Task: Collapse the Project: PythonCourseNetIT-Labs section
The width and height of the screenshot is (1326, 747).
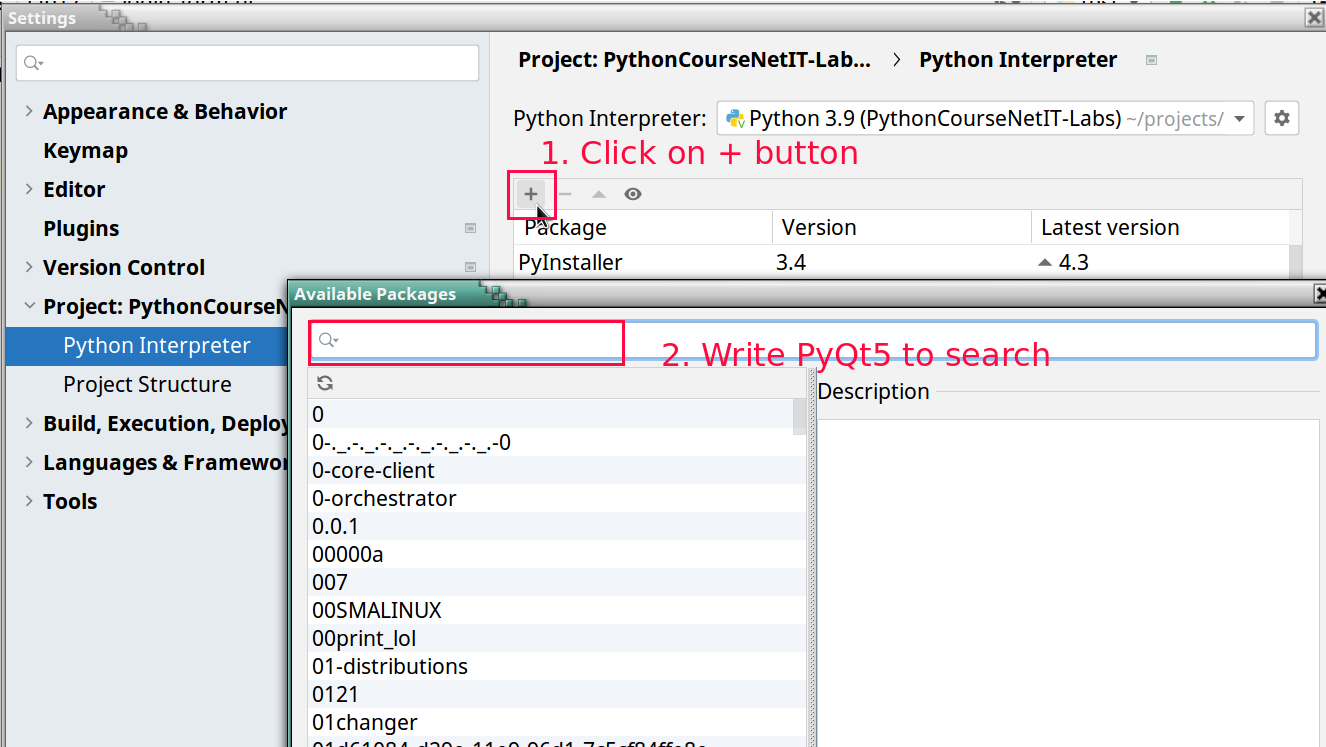Action: [x=29, y=306]
